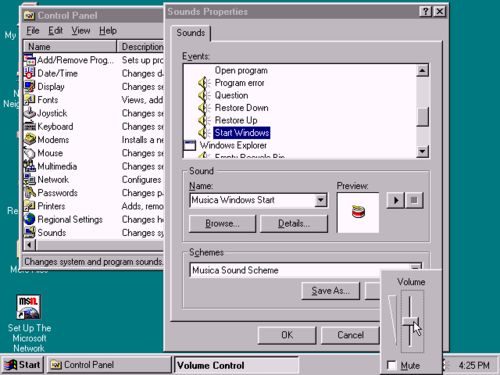Play the sound preview
Viewport: 500px width, 375px height.
[x=396, y=200]
